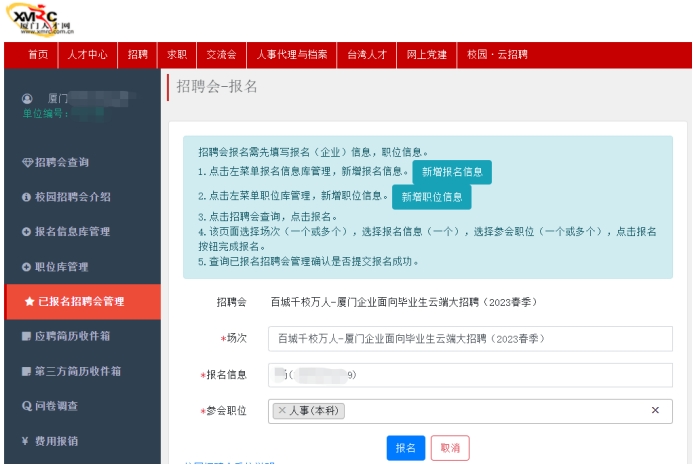The width and height of the screenshot is (693, 465).
Task: Open 费用报销 in the sidebar
Action: click(56, 441)
